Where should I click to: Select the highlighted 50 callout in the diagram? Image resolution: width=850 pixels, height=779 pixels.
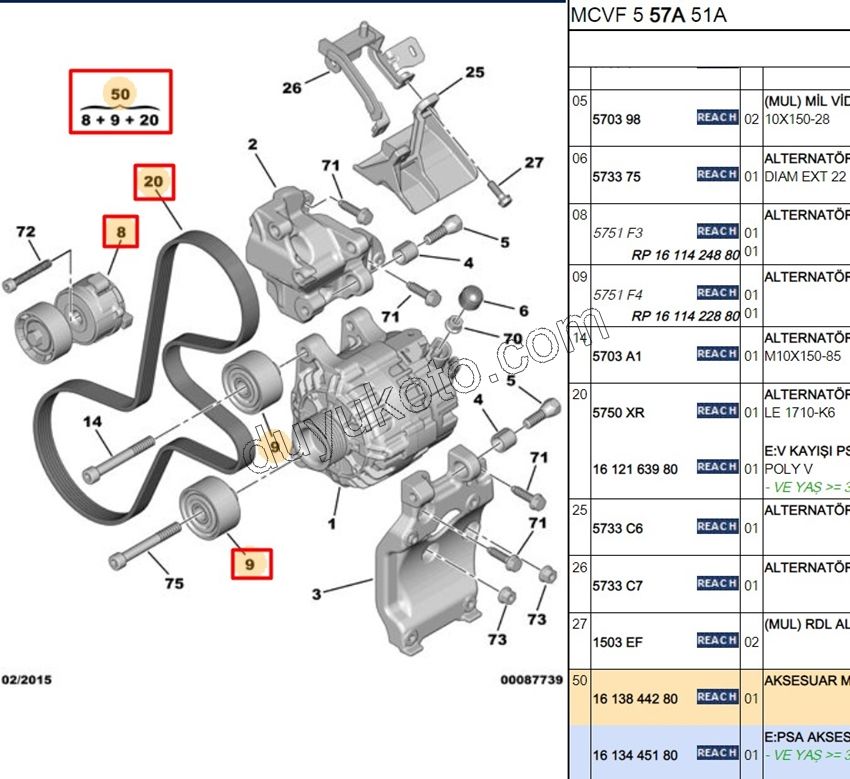pos(120,92)
